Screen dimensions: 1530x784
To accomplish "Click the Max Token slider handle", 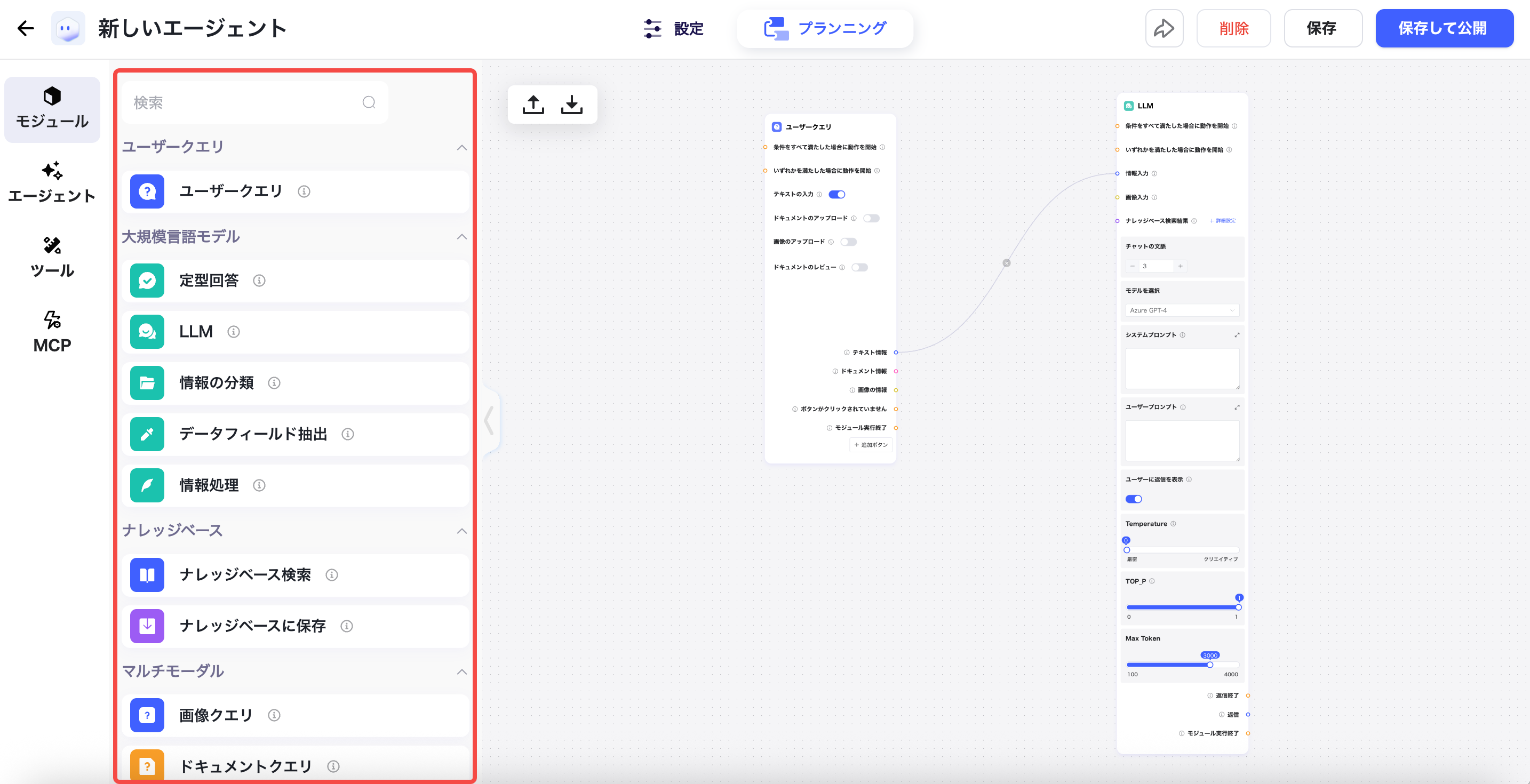I will coord(1210,665).
